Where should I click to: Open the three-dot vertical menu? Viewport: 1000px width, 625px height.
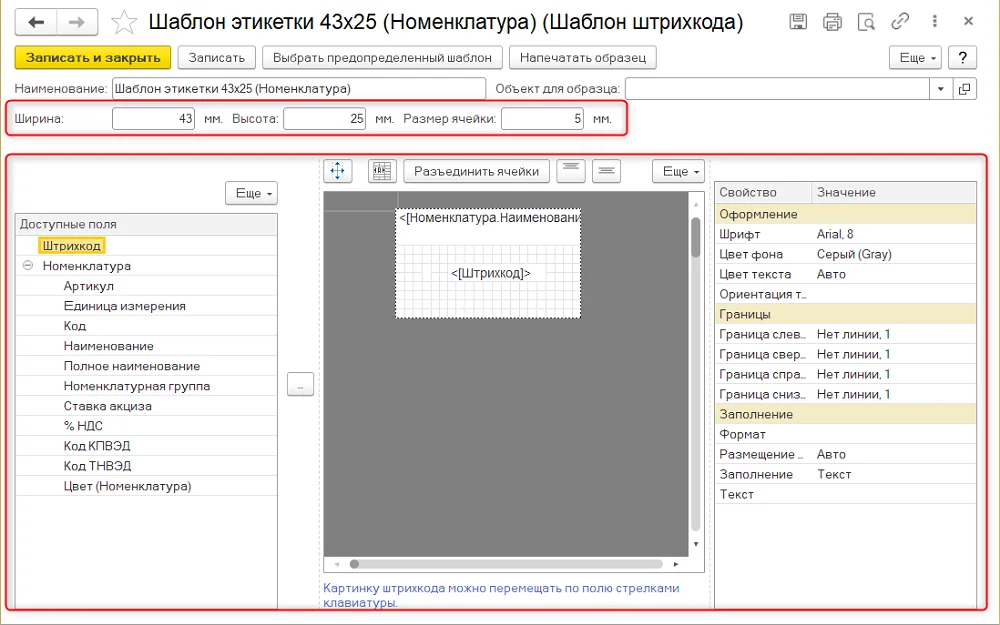pyautogui.click(x=934, y=21)
